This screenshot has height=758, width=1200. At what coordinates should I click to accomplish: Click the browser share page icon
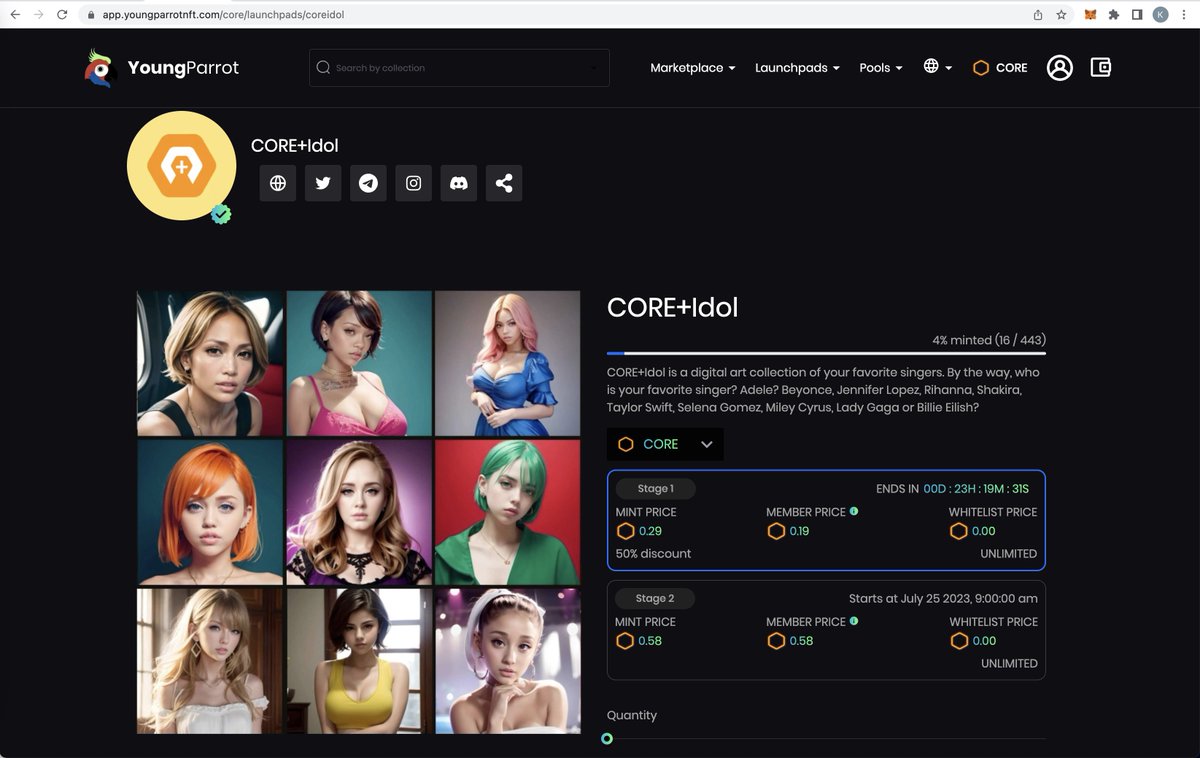tap(1038, 15)
